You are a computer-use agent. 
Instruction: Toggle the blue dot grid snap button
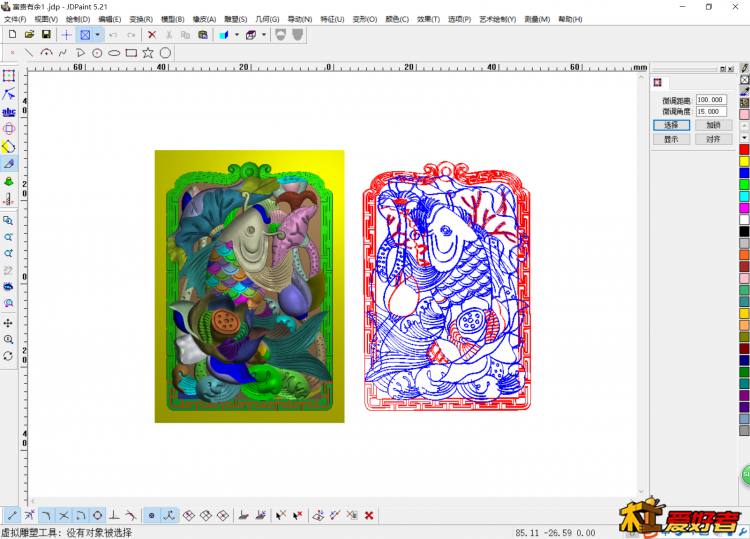point(152,515)
